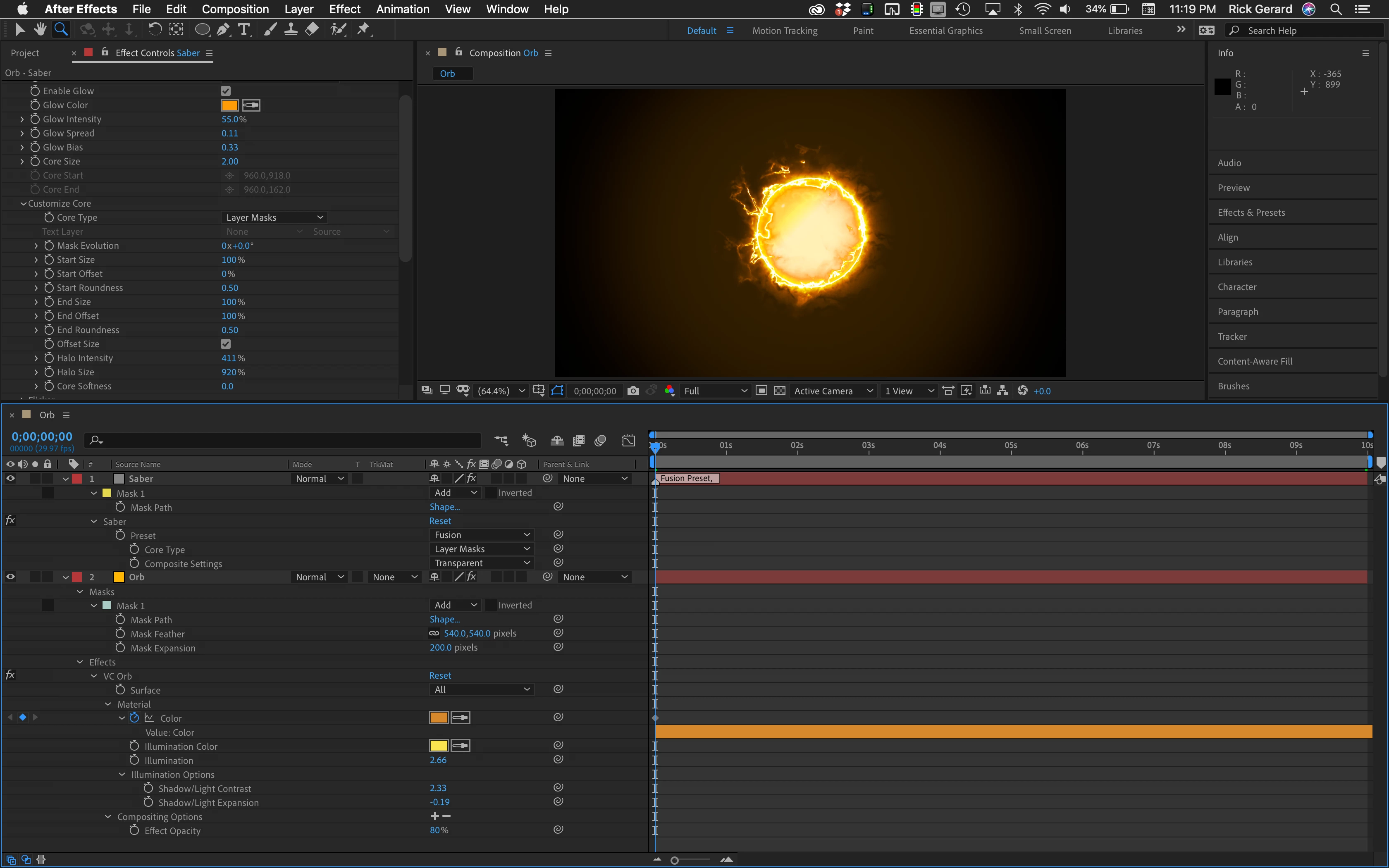Collapse the Customize Core group
The width and height of the screenshot is (1389, 868).
click(x=24, y=204)
